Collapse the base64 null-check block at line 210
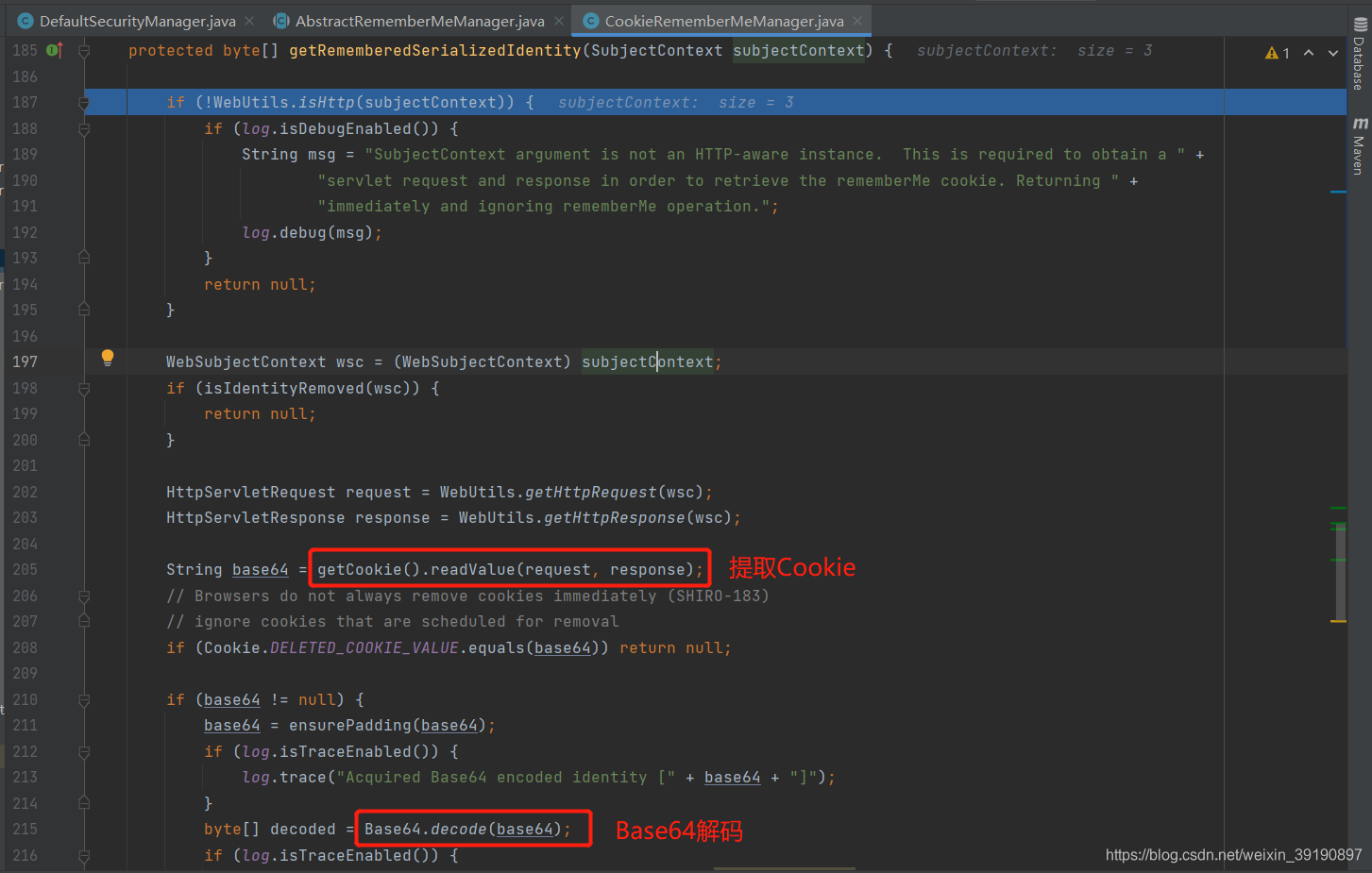 click(84, 699)
